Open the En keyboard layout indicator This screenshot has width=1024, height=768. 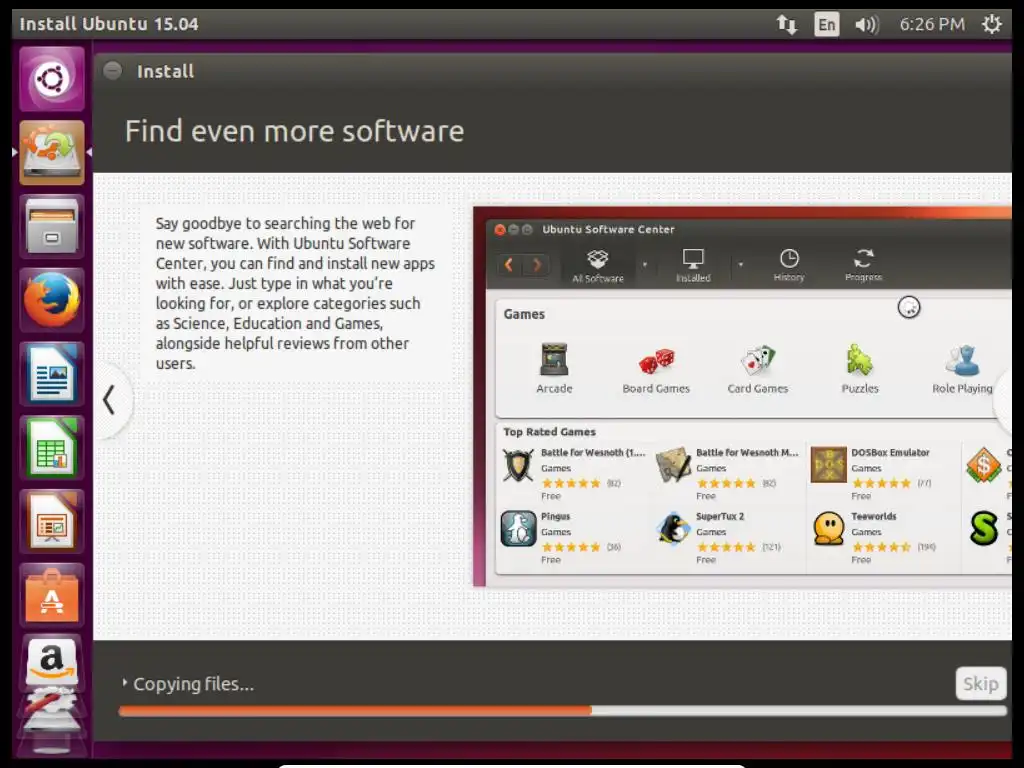pos(826,25)
